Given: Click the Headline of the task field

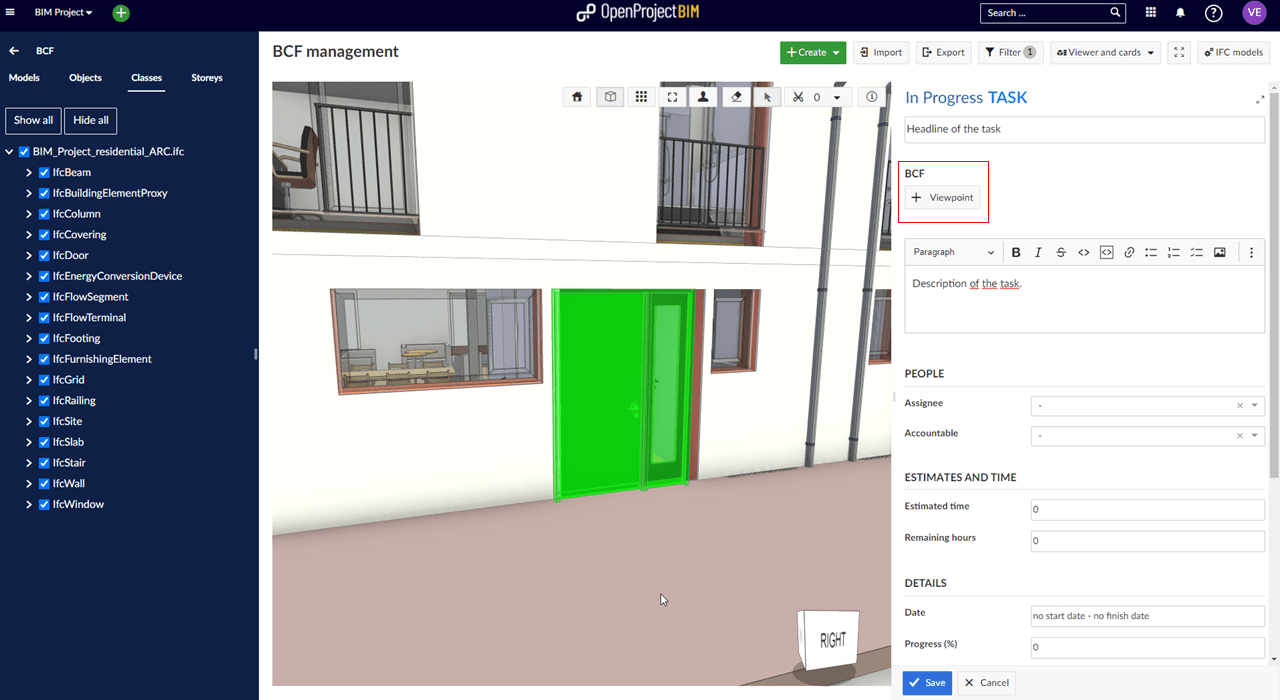Looking at the screenshot, I should pos(1084,129).
